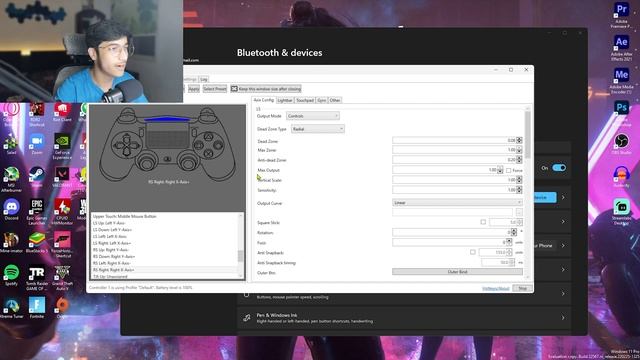This screenshot has height=360, width=640.
Task: Click the blue lightbar on the controller
Action: click(x=167, y=119)
